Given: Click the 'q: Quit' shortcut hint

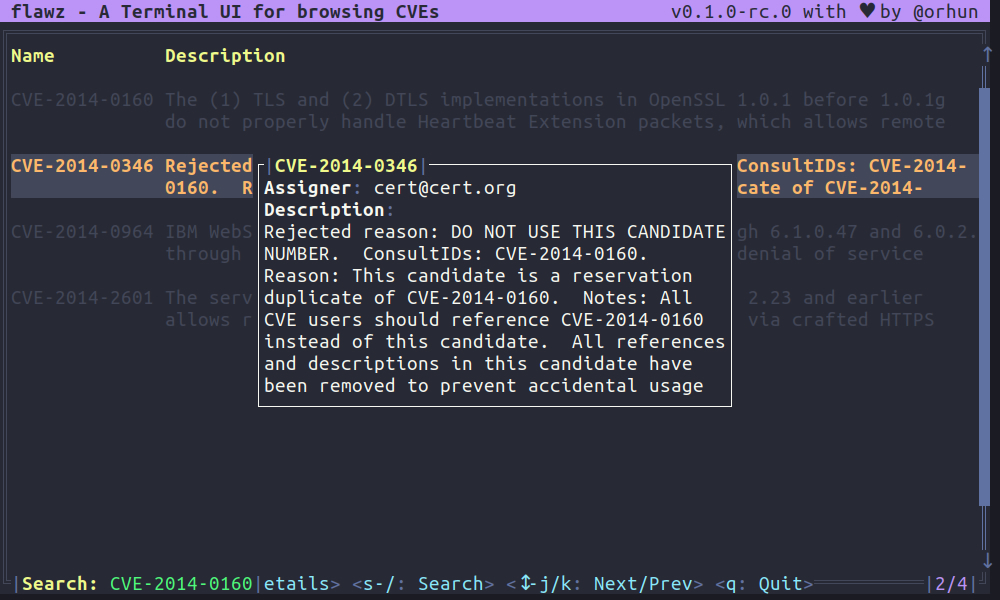Looking at the screenshot, I should pyautogui.click(x=764, y=583).
